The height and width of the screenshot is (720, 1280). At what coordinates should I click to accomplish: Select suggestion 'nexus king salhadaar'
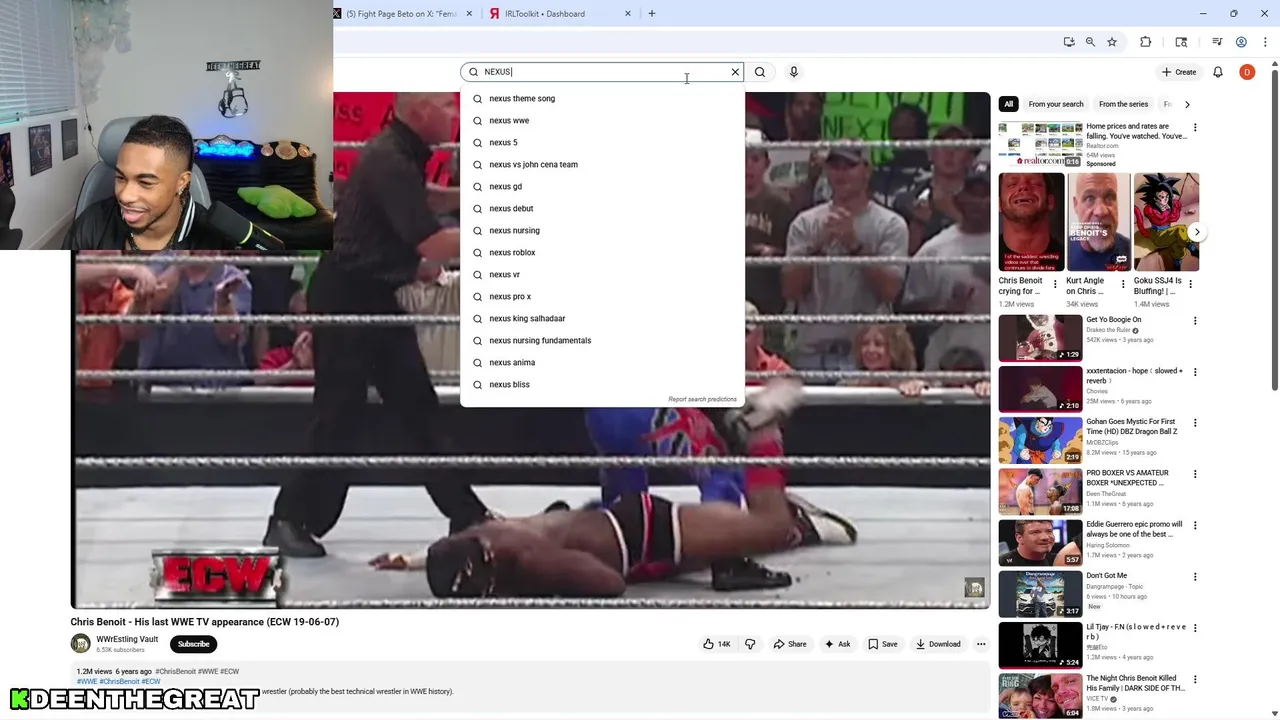pyautogui.click(x=602, y=318)
